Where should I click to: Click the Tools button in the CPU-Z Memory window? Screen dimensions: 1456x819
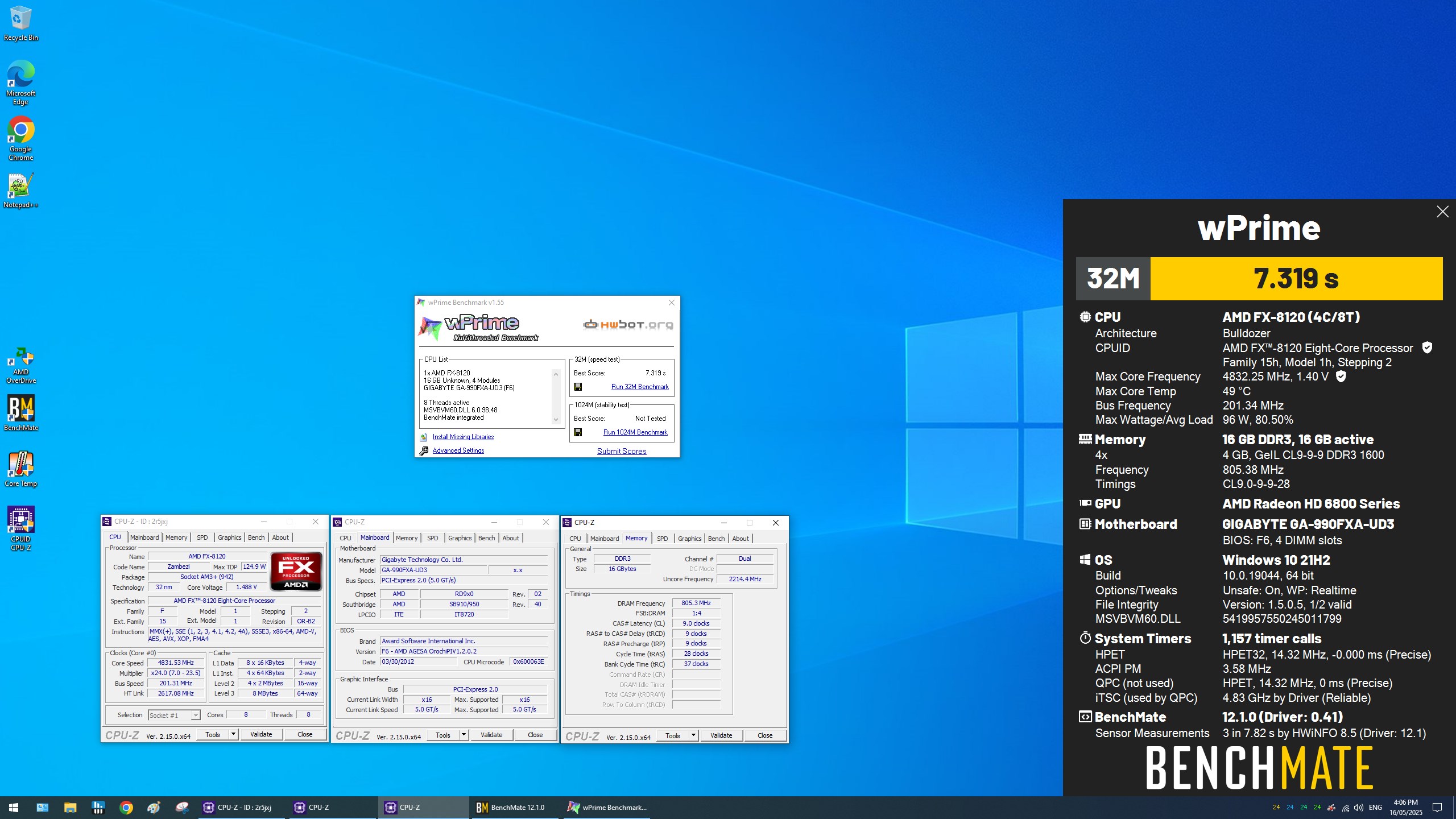[673, 735]
